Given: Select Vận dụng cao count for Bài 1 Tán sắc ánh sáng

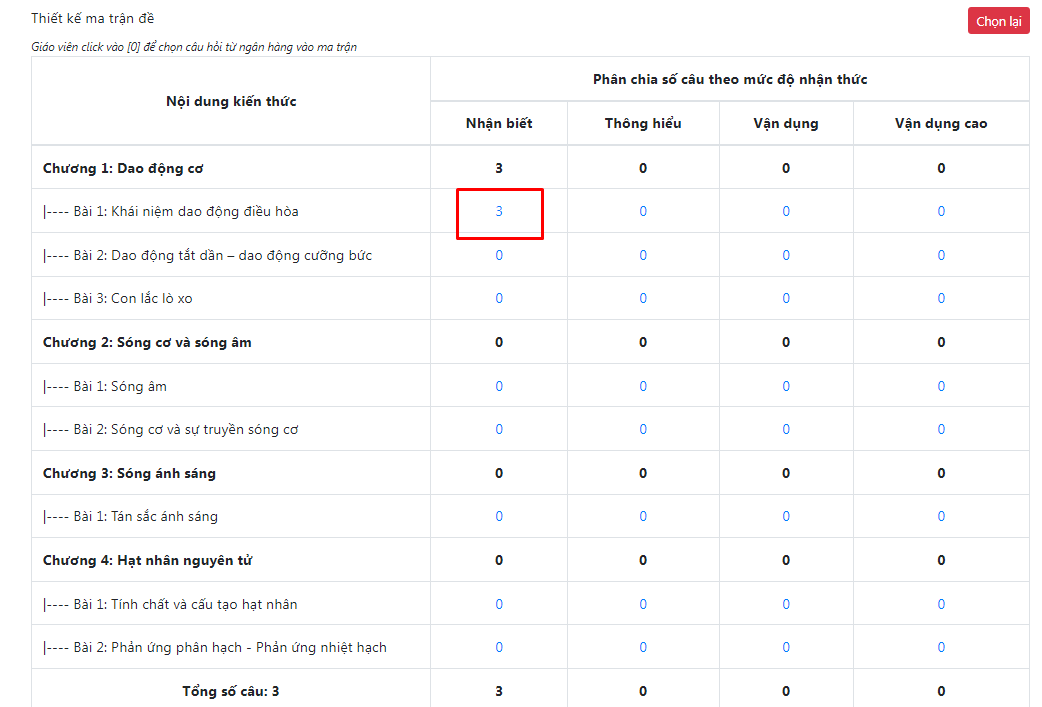Looking at the screenshot, I should pos(941,516).
